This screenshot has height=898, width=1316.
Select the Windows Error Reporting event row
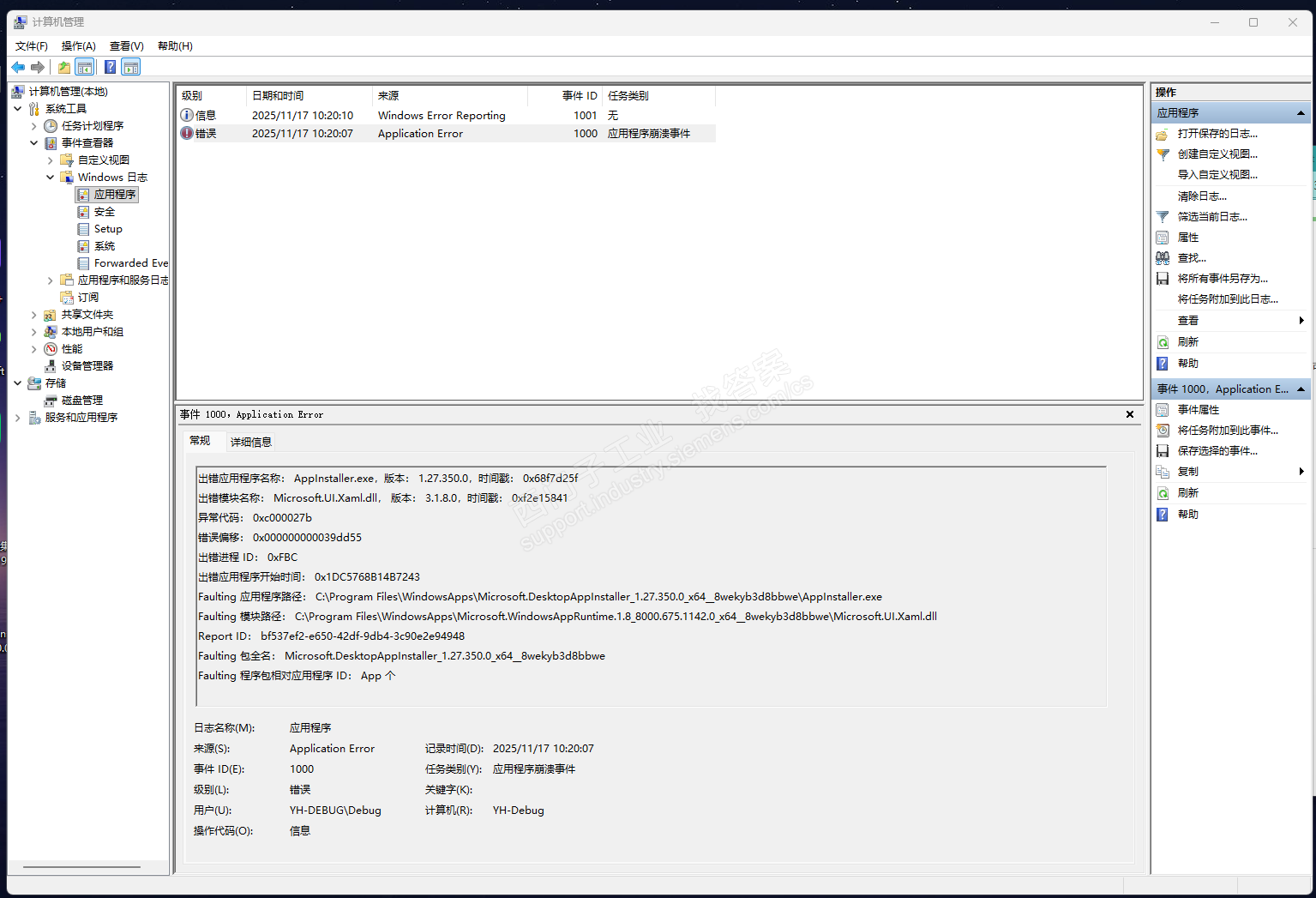(x=446, y=116)
